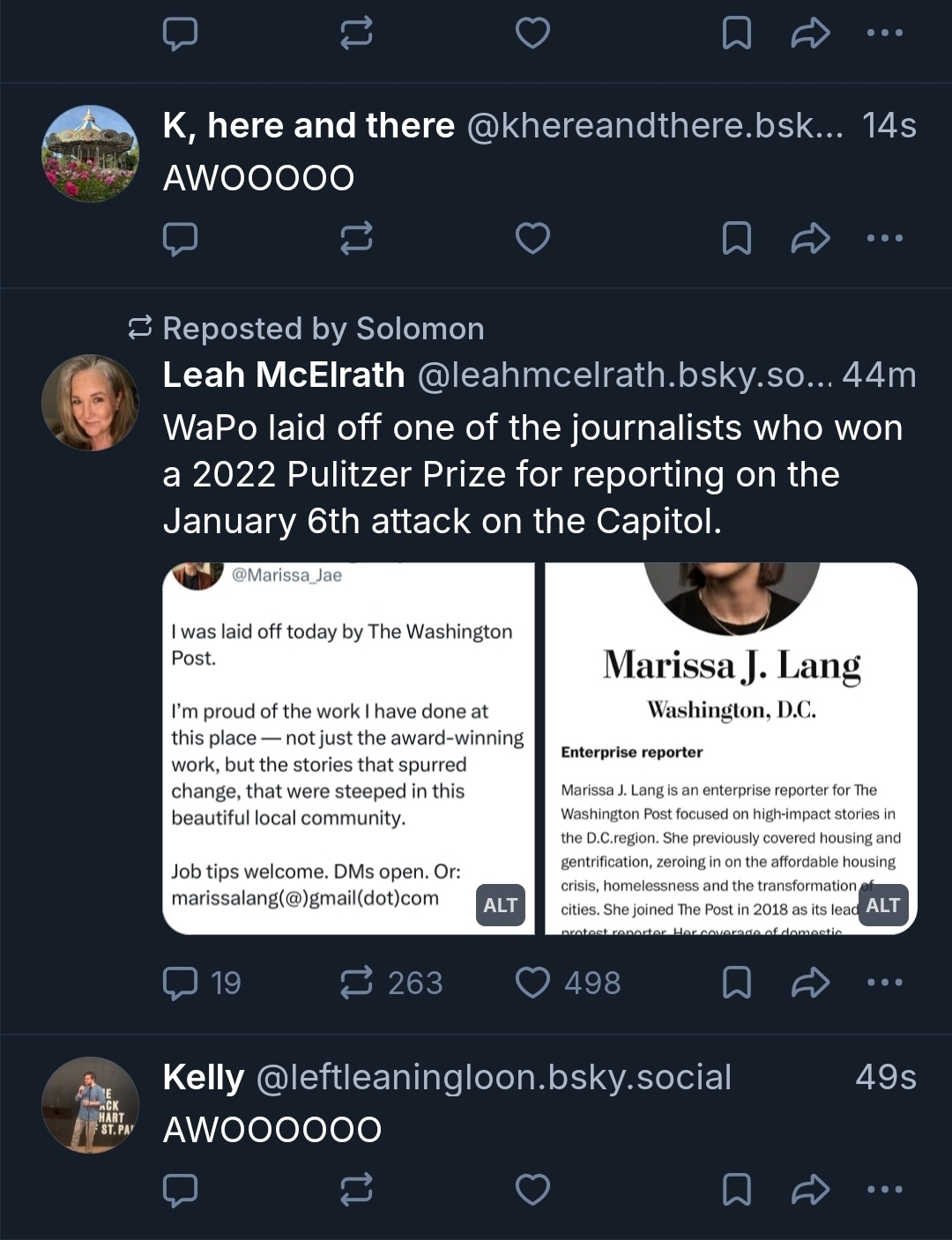Bookmark Leah McElrath's WaPo post
952x1240 pixels.
click(736, 983)
